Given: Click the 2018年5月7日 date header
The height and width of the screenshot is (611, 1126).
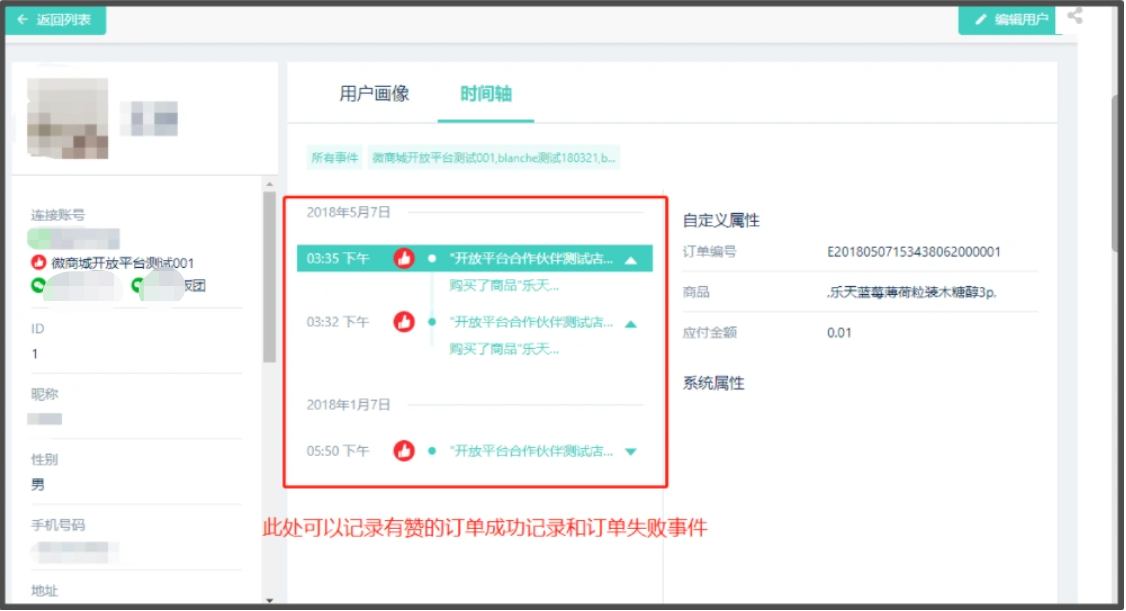Looking at the screenshot, I should pos(348,213).
